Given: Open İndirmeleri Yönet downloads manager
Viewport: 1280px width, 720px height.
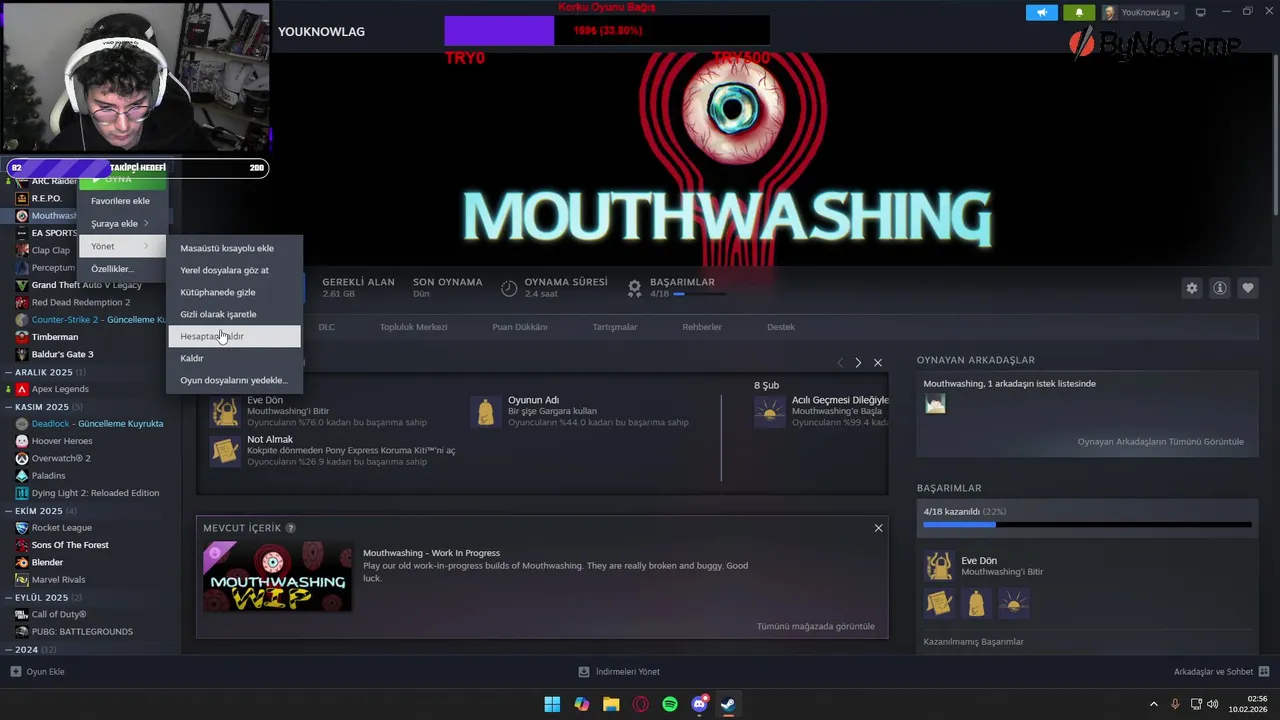Looking at the screenshot, I should [619, 672].
